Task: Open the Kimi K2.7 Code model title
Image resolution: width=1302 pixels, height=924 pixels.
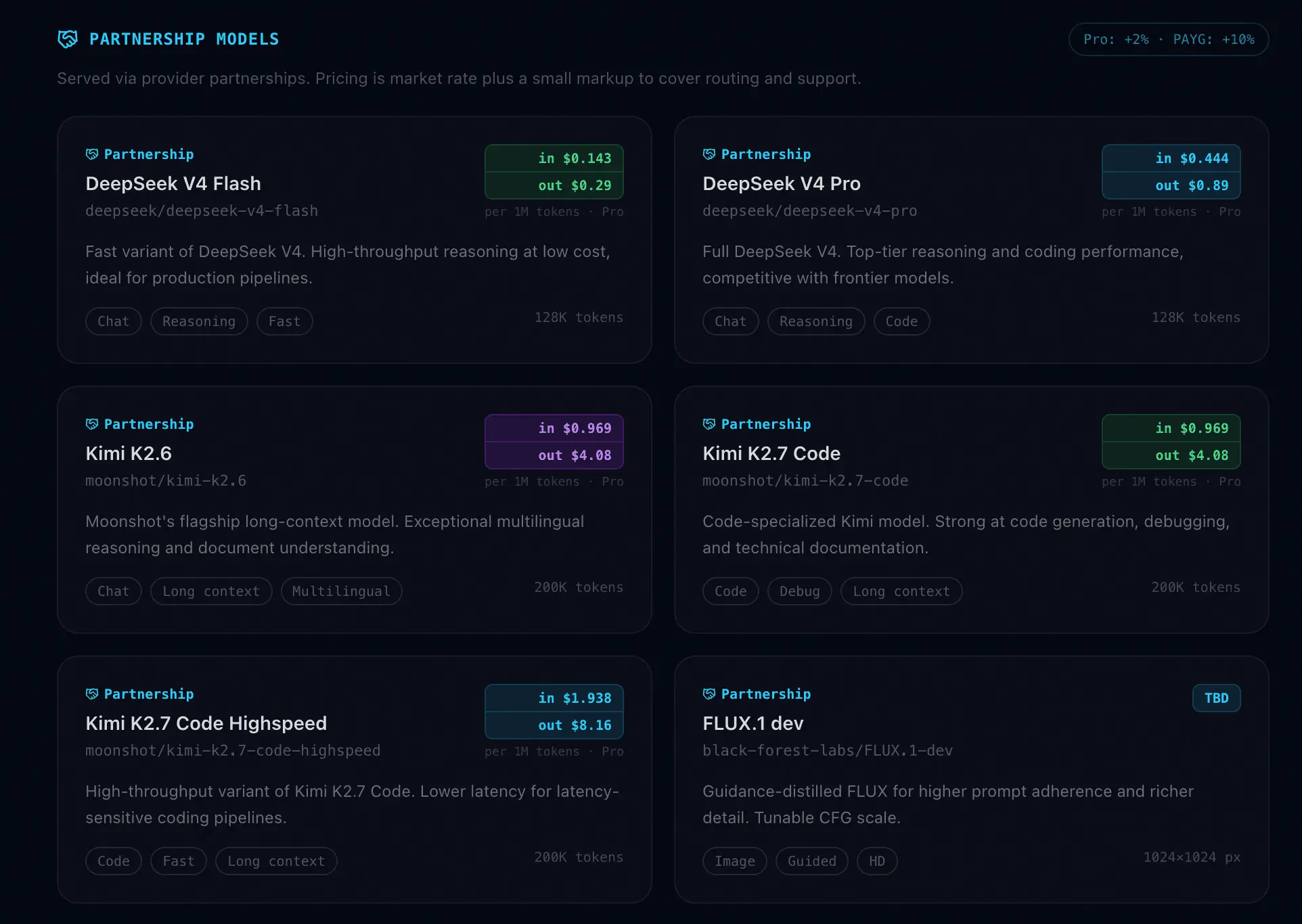Action: click(x=771, y=453)
